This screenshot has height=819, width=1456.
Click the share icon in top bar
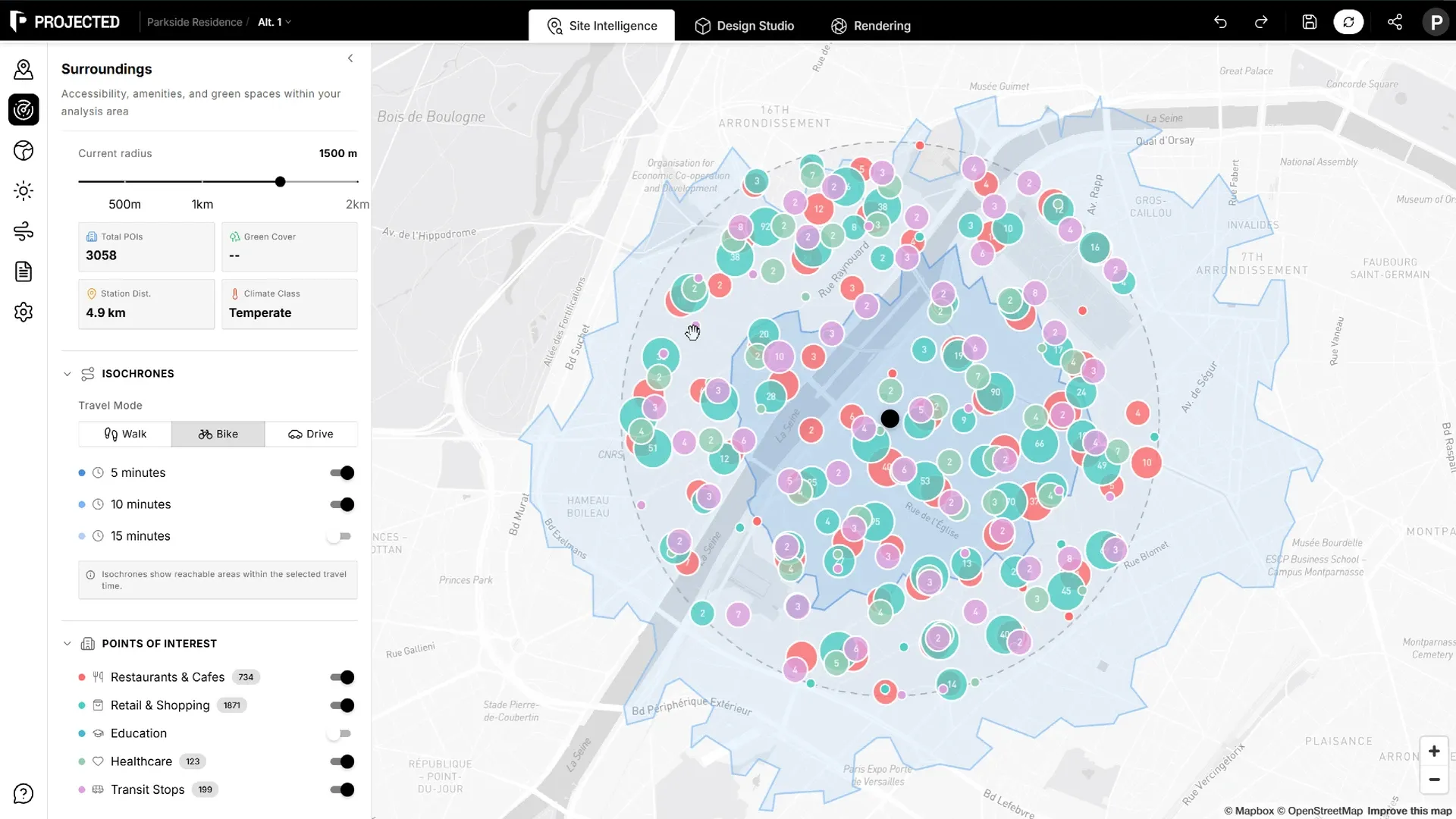coord(1395,22)
